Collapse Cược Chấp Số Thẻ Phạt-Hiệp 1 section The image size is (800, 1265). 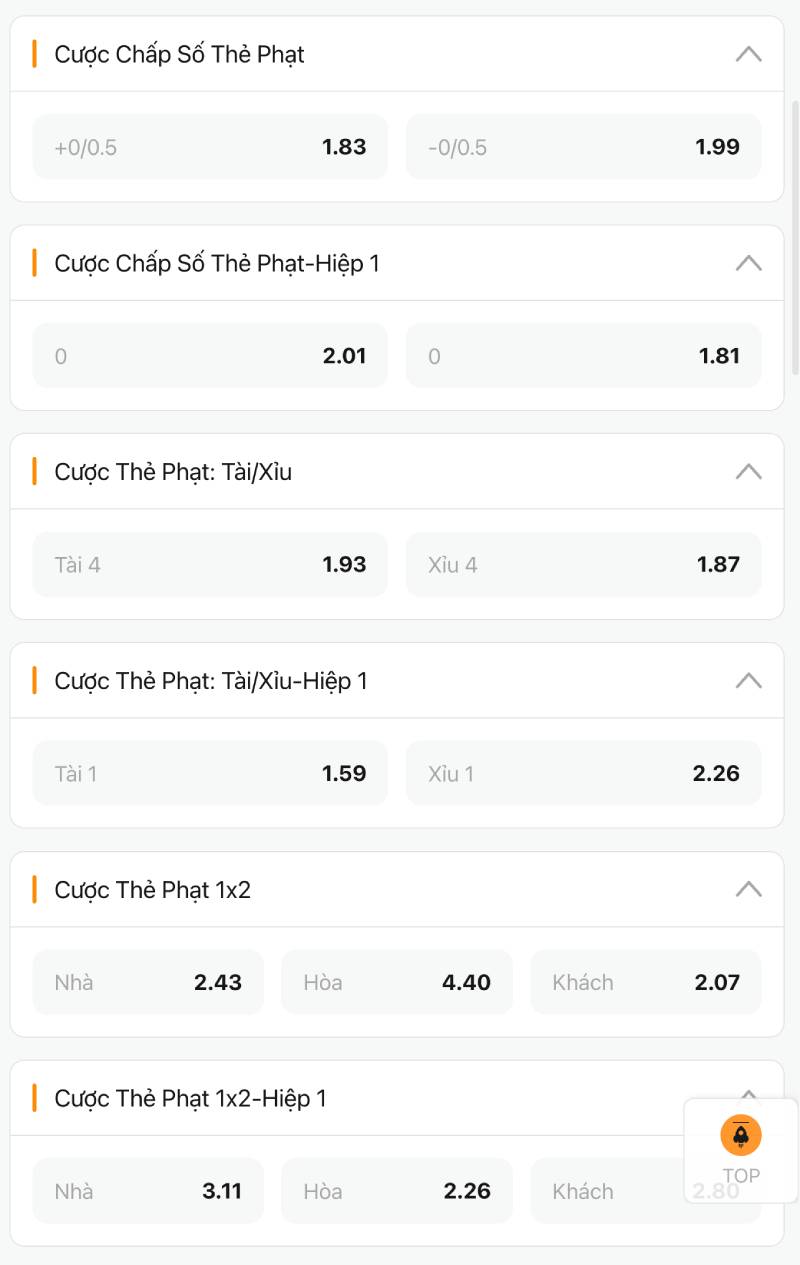[x=748, y=263]
